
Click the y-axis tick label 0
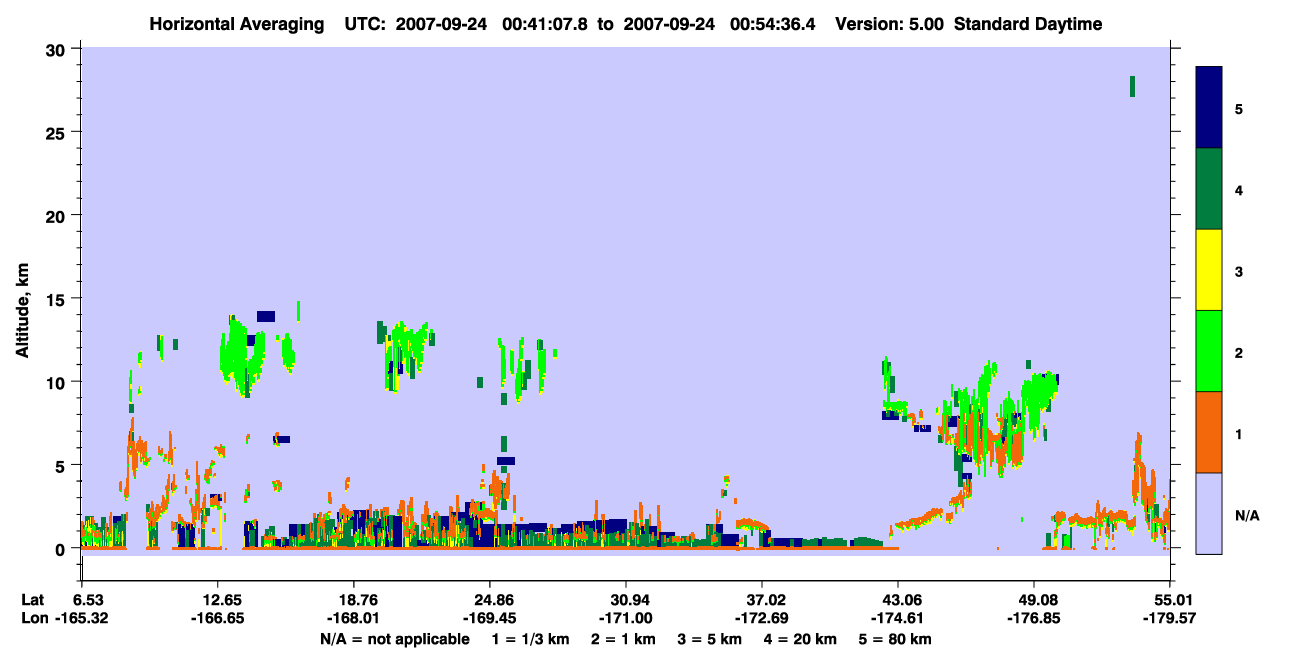coord(62,549)
